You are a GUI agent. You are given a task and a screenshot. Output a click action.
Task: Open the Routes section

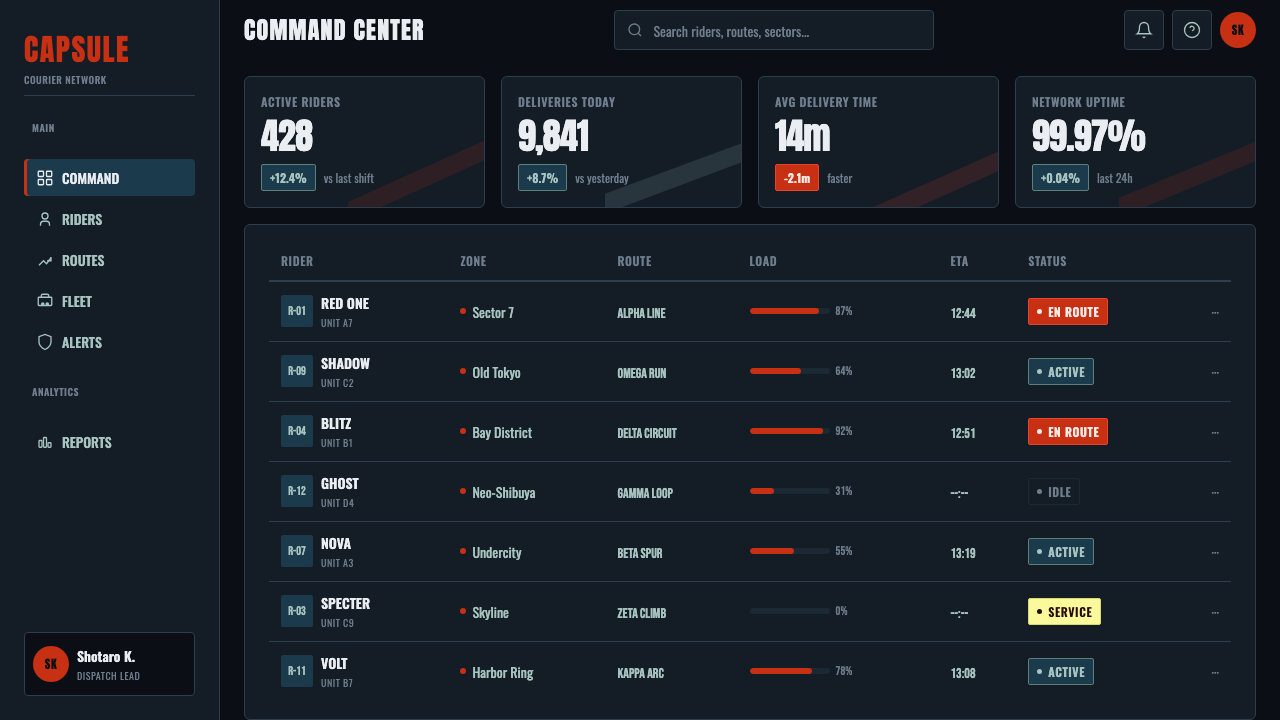pyautogui.click(x=109, y=260)
